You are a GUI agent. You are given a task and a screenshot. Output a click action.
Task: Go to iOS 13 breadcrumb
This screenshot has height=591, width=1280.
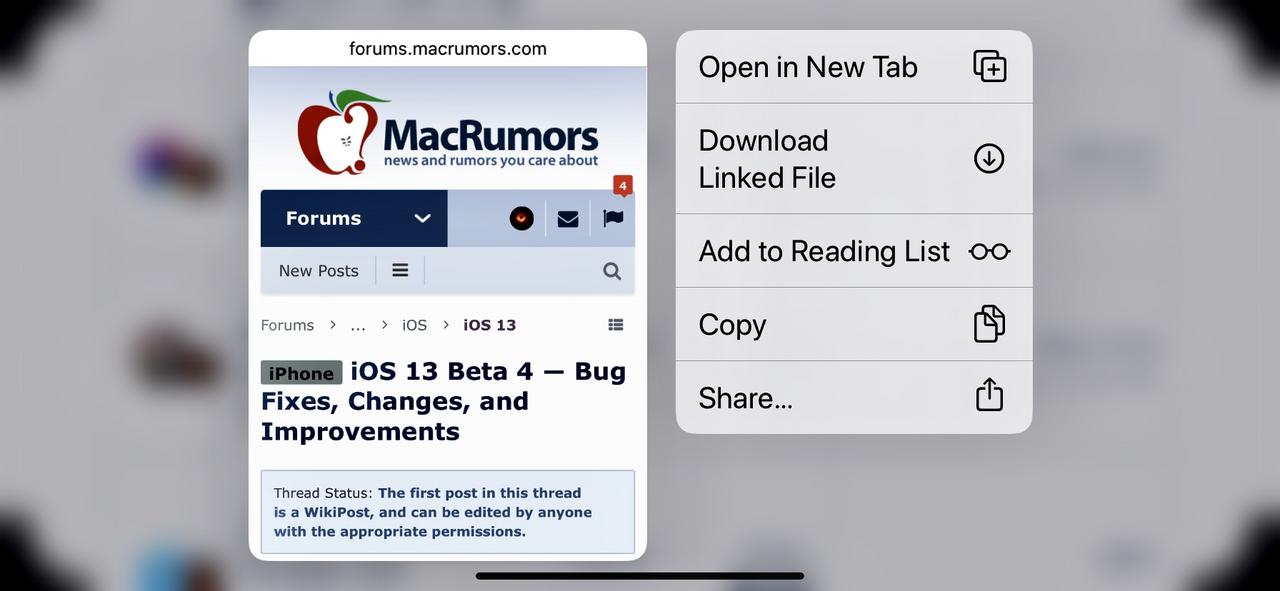pyautogui.click(x=490, y=325)
